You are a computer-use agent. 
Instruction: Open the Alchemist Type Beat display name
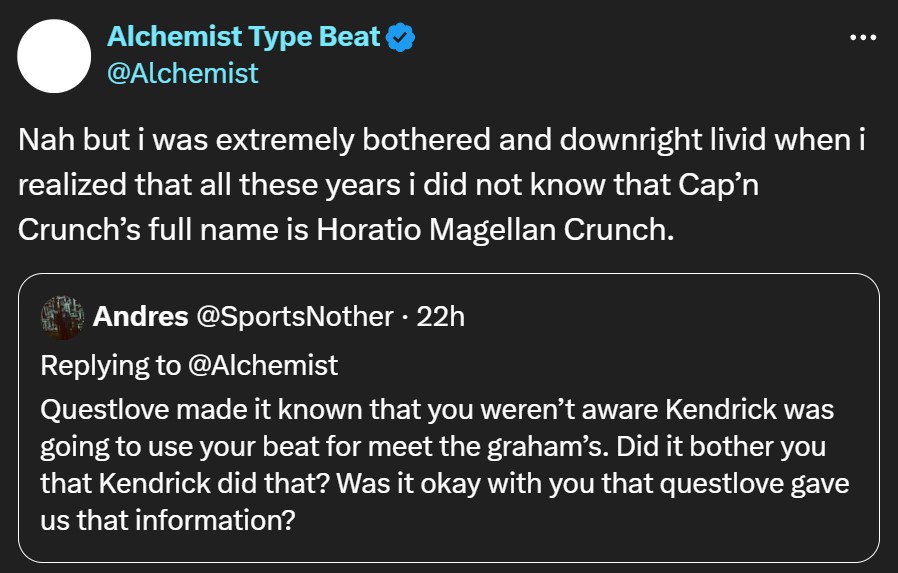243,37
